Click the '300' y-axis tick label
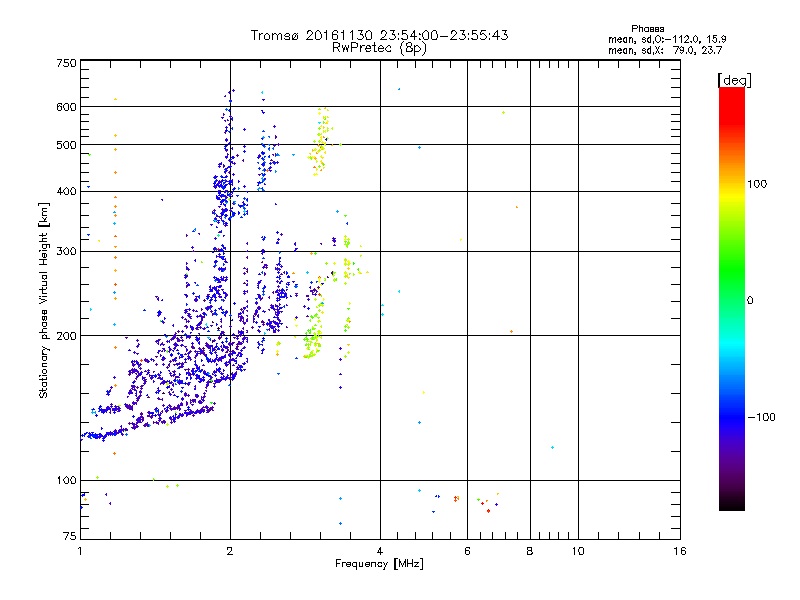The width and height of the screenshot is (800, 600). click(x=66, y=252)
